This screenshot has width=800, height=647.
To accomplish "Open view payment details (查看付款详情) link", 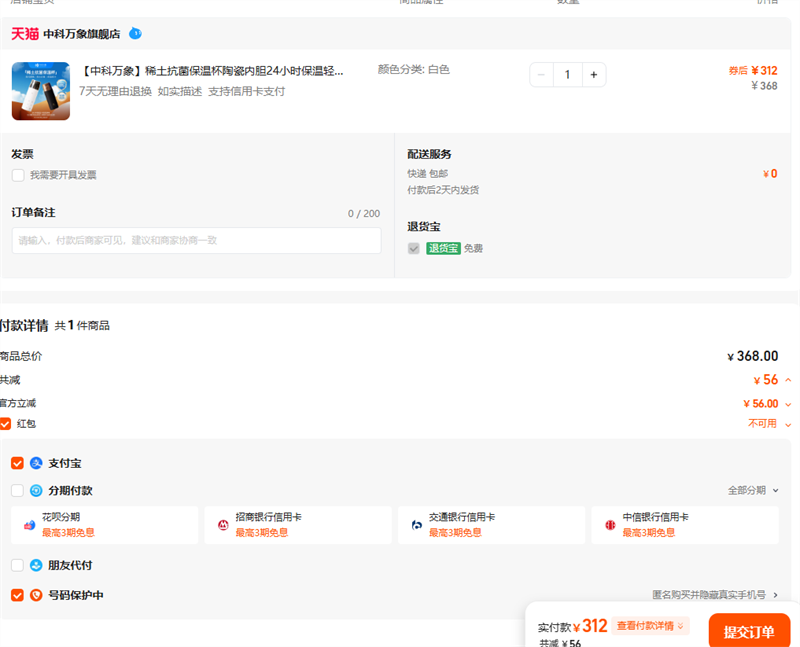I will (x=650, y=626).
